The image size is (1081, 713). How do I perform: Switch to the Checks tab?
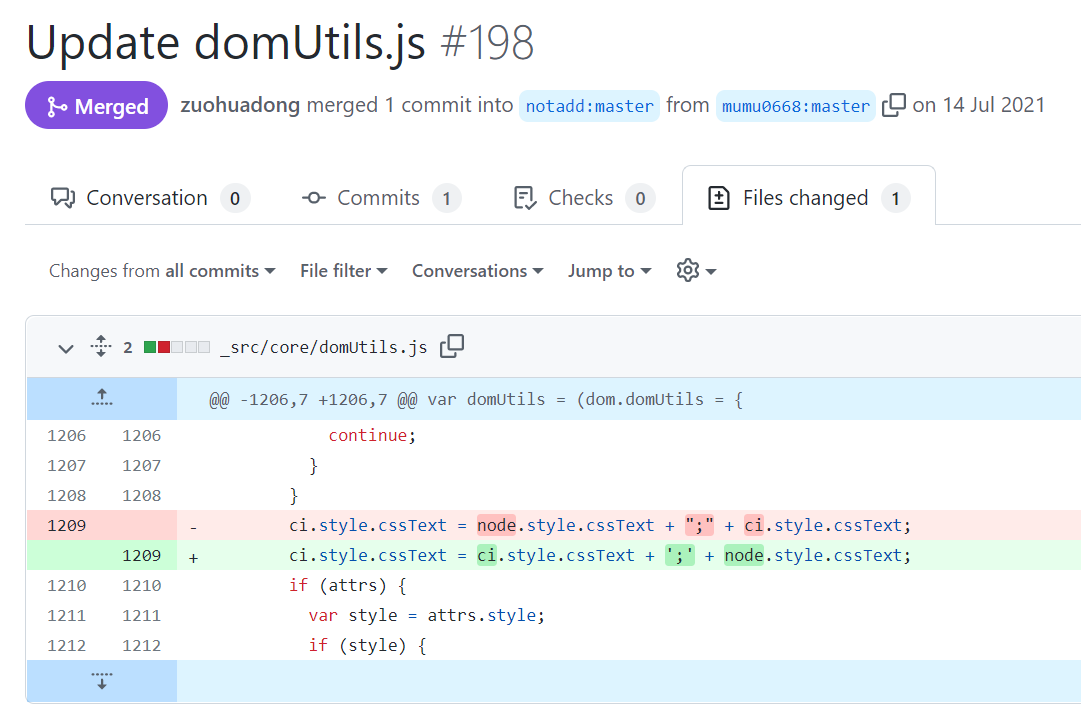coord(584,199)
